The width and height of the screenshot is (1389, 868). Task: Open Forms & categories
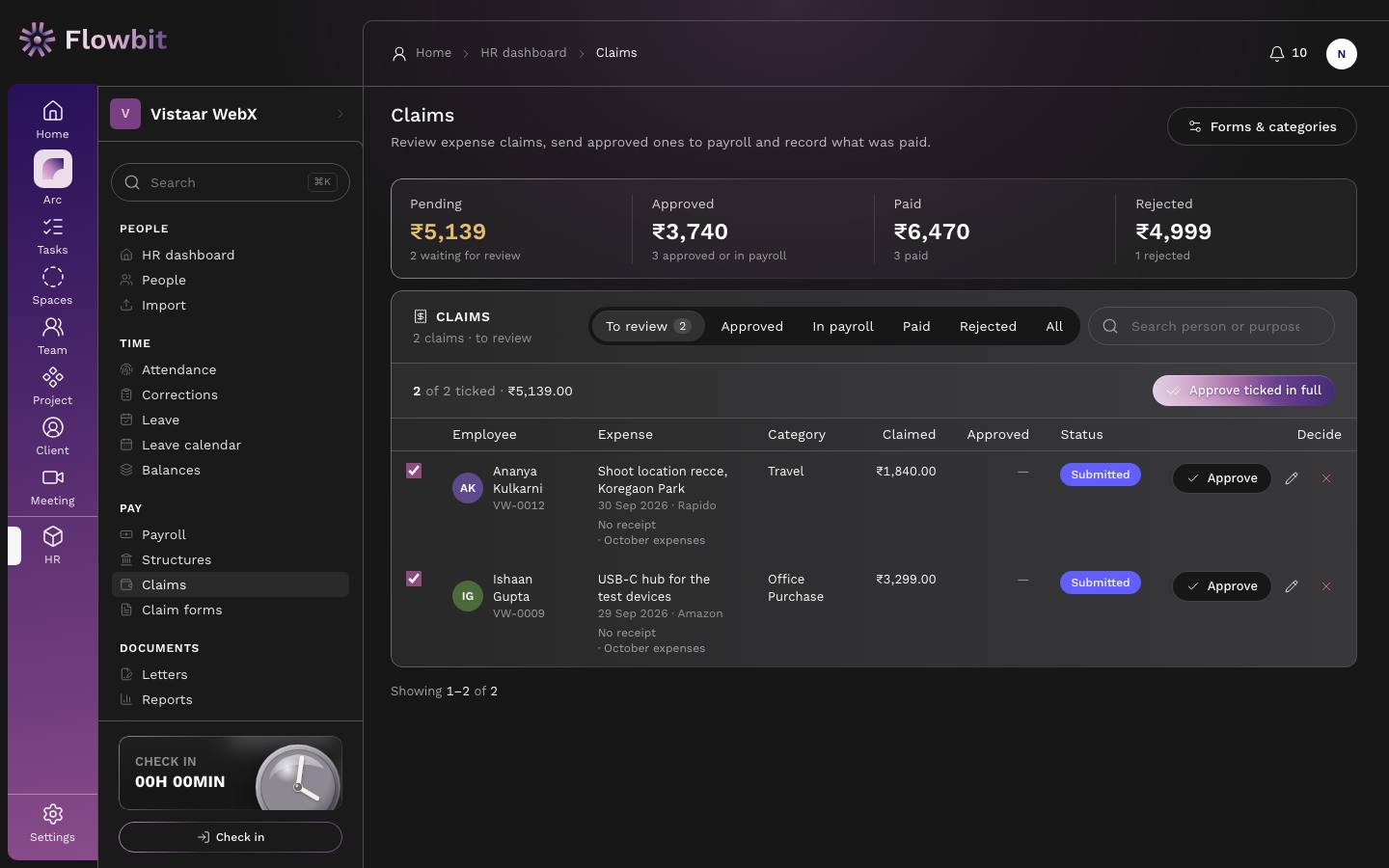click(x=1262, y=126)
